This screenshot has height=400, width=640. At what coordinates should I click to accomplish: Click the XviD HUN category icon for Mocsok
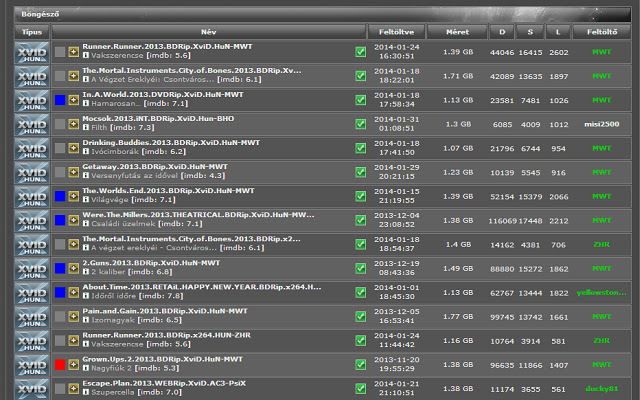(32, 122)
